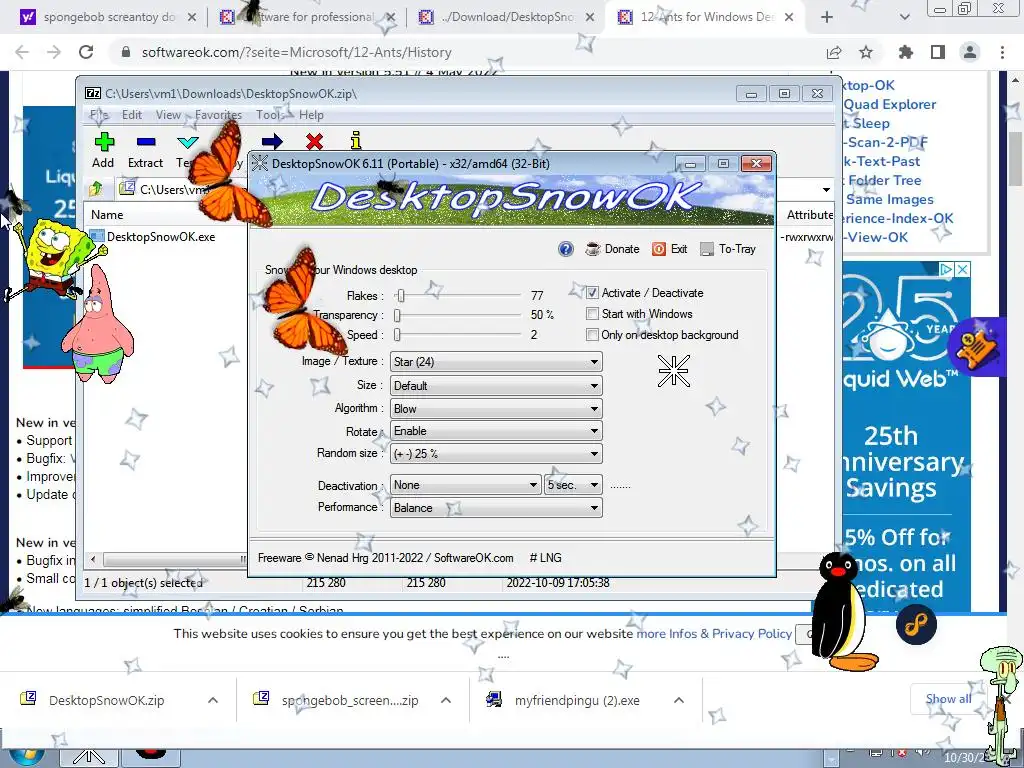
Task: Close the ad with the X icon
Action: pos(963,269)
